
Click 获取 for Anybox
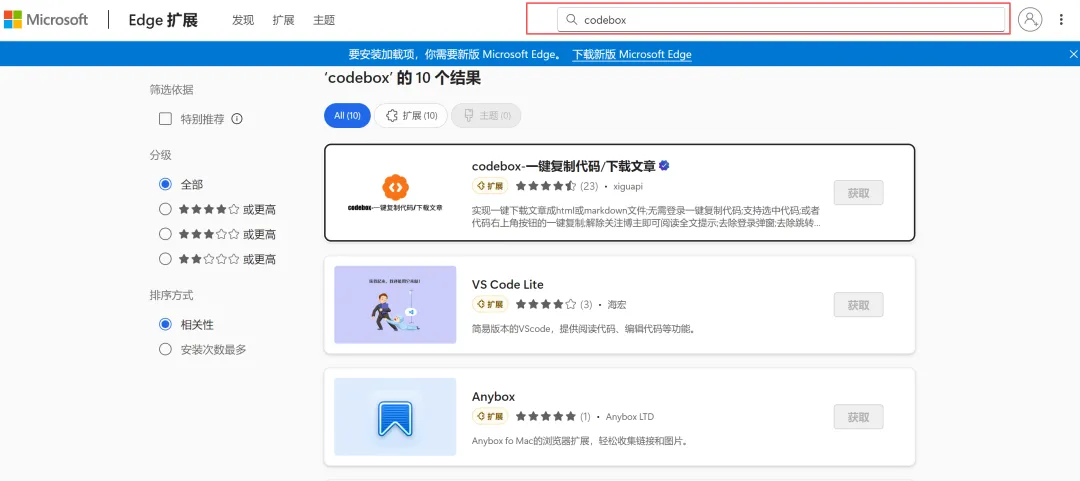(858, 416)
